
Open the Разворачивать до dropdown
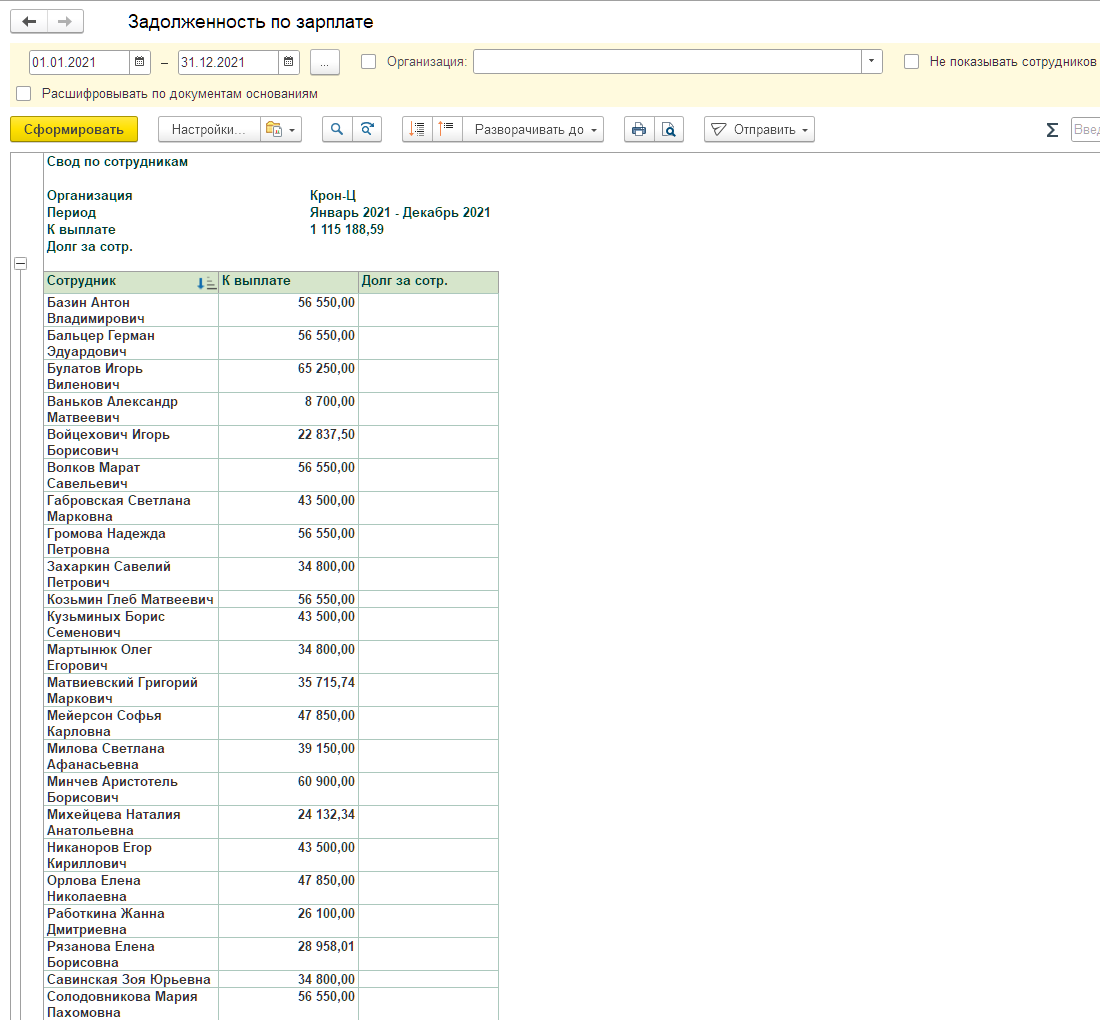tap(533, 130)
